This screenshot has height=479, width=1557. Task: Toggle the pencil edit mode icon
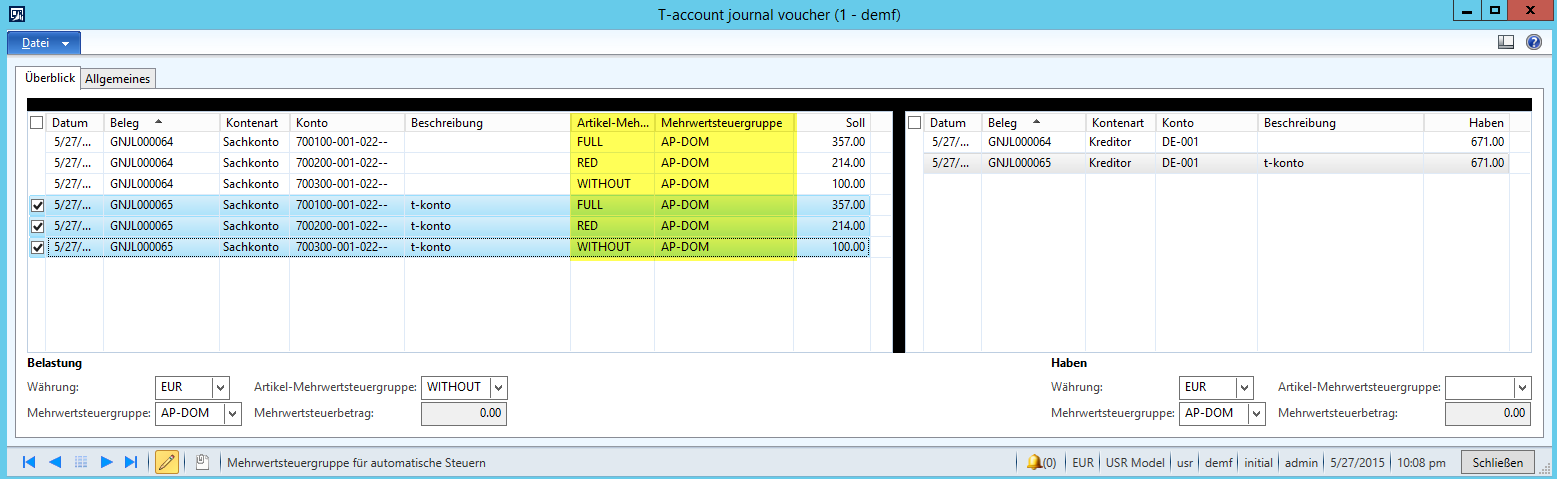[167, 462]
